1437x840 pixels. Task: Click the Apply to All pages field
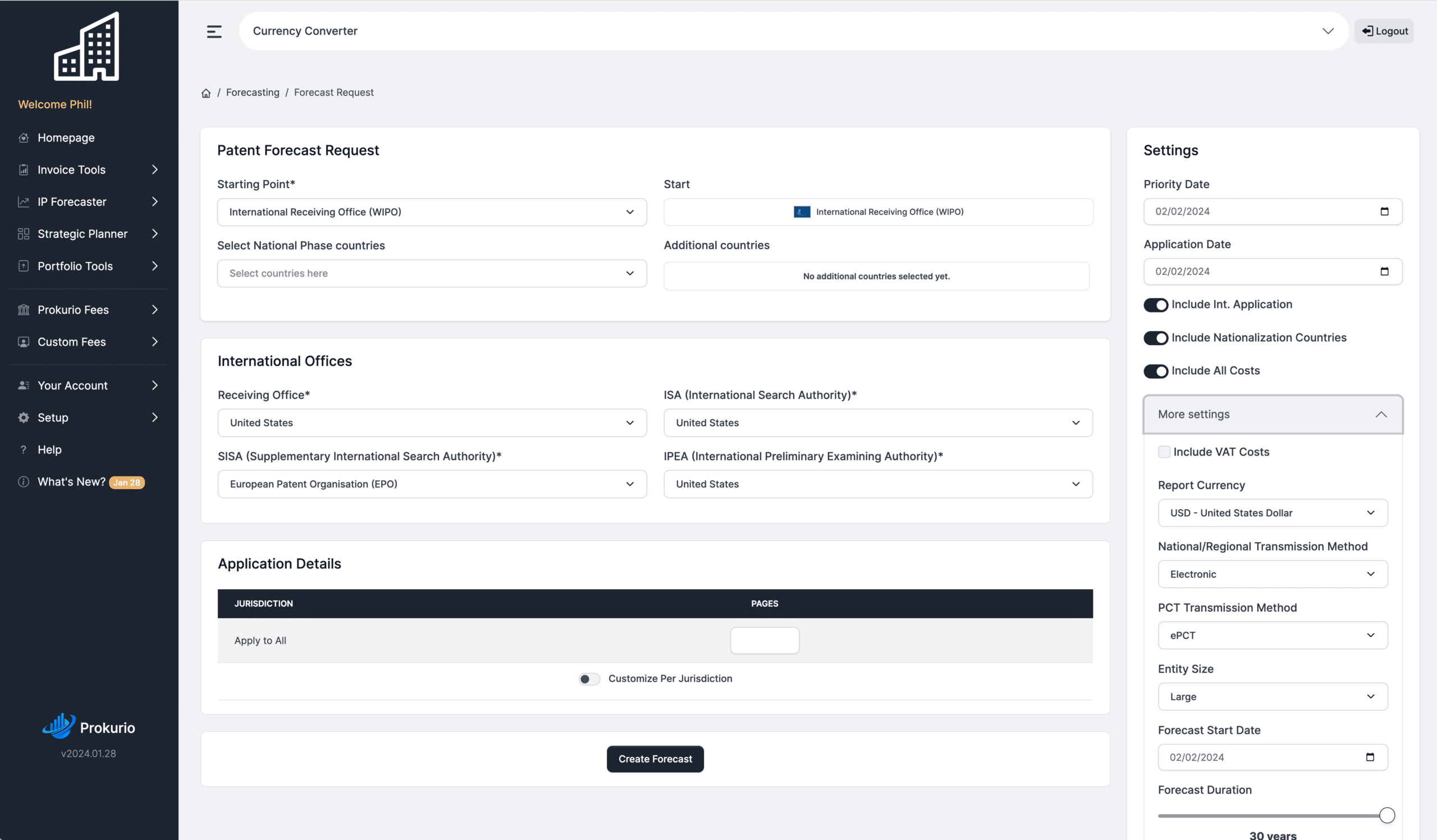(x=764, y=641)
